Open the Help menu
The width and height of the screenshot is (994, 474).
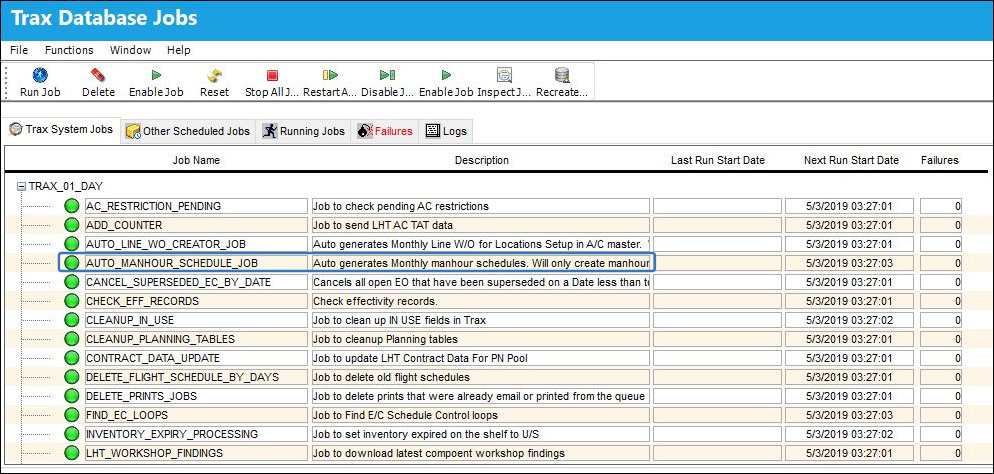(179, 50)
